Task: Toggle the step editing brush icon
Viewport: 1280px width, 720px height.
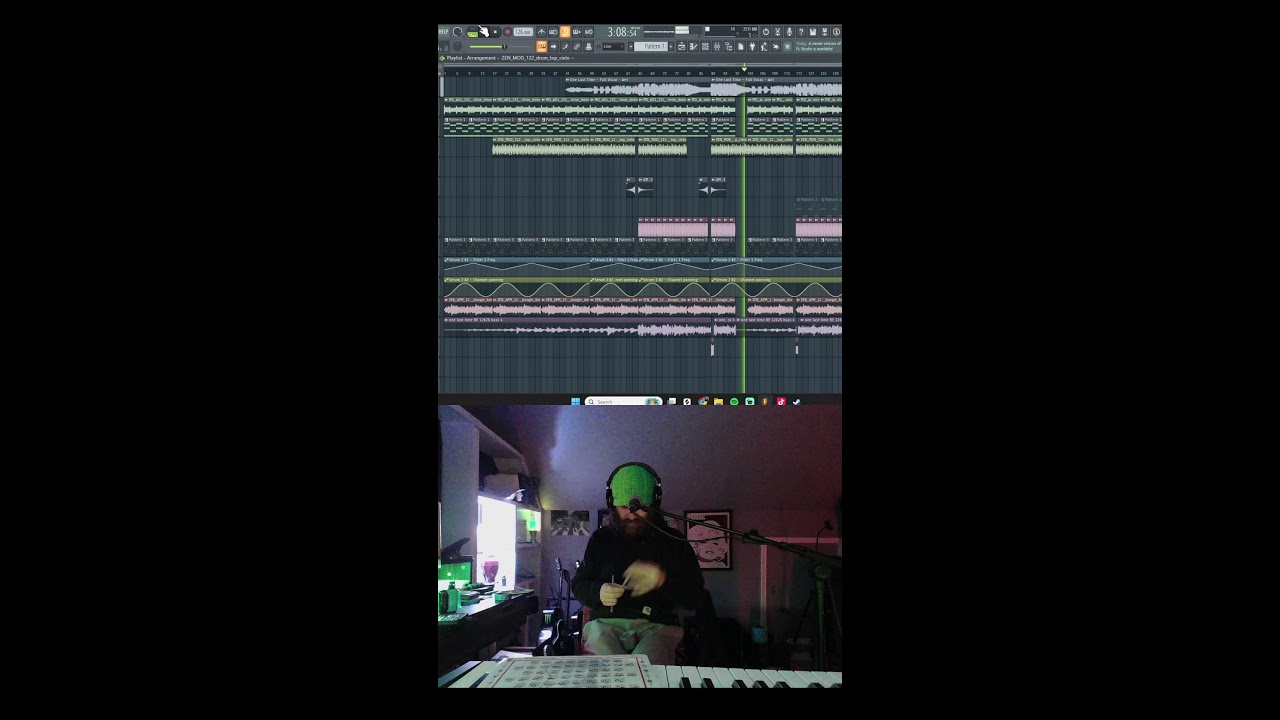Action: click(565, 46)
